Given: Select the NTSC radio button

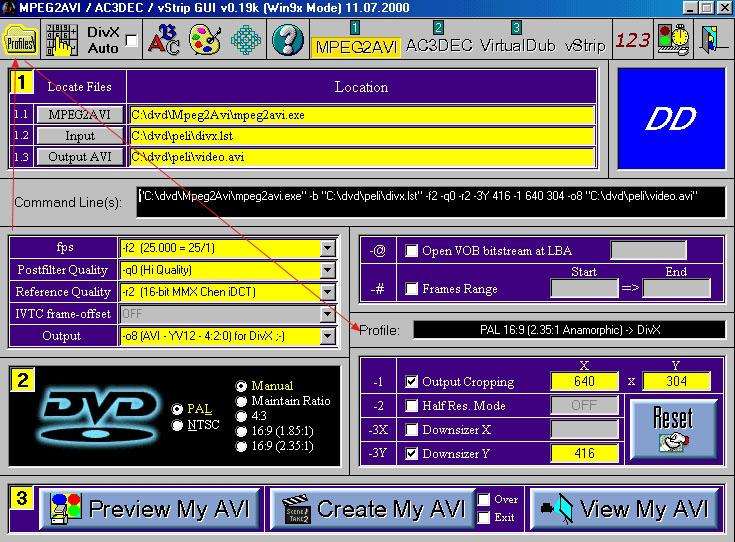Looking at the screenshot, I should tap(177, 425).
